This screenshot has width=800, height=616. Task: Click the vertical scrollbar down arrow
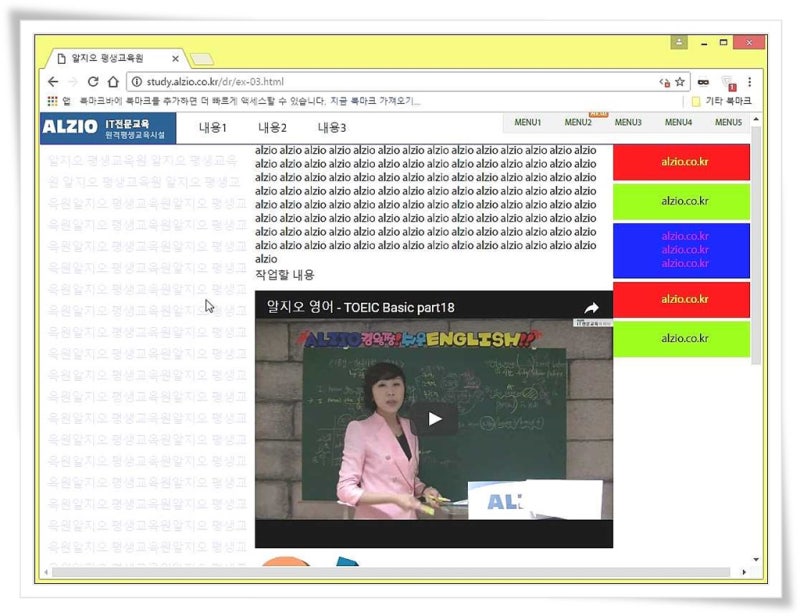756,560
